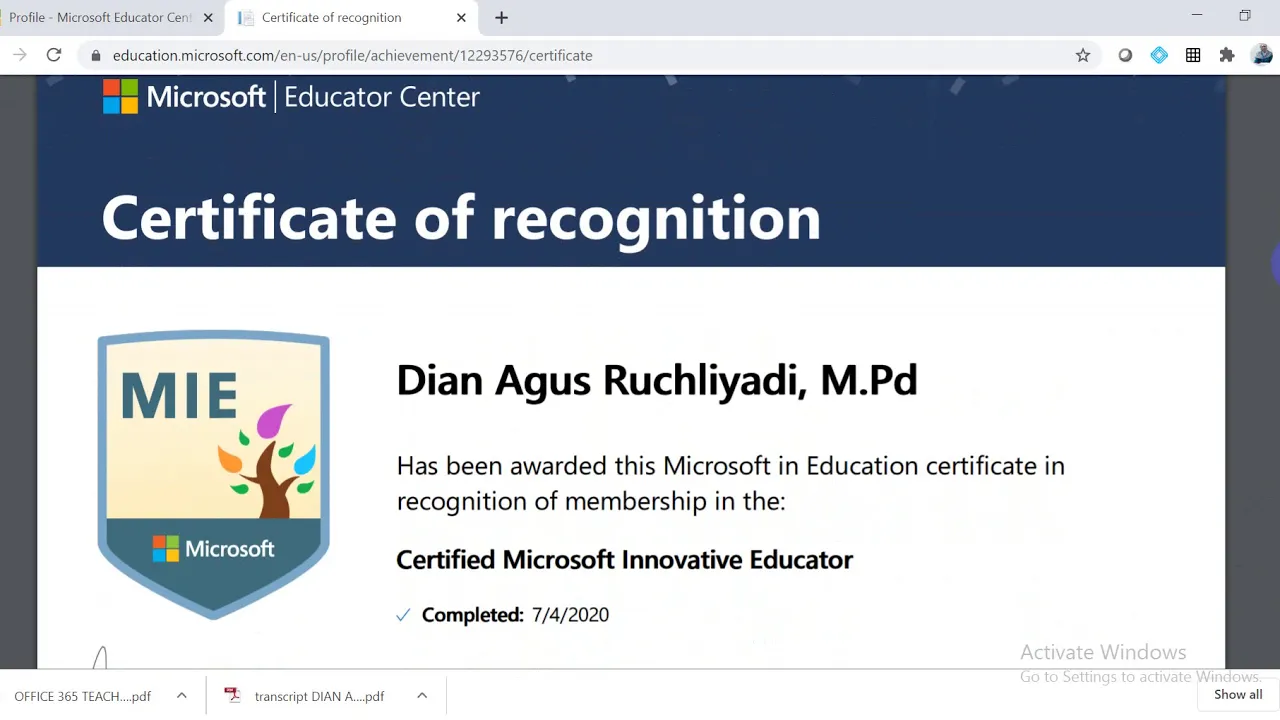Show all downloads
Image resolution: width=1280 pixels, height=720 pixels.
click(x=1238, y=694)
